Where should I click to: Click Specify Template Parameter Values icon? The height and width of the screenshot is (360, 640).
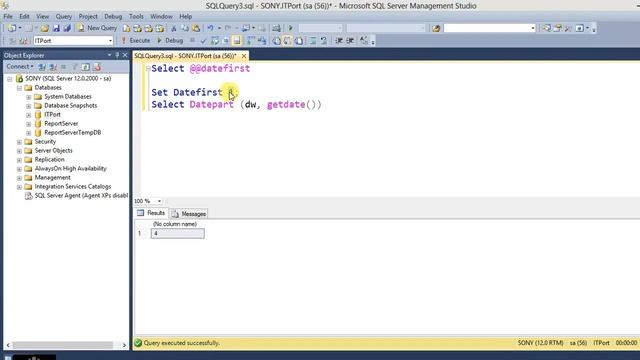(x=364, y=41)
